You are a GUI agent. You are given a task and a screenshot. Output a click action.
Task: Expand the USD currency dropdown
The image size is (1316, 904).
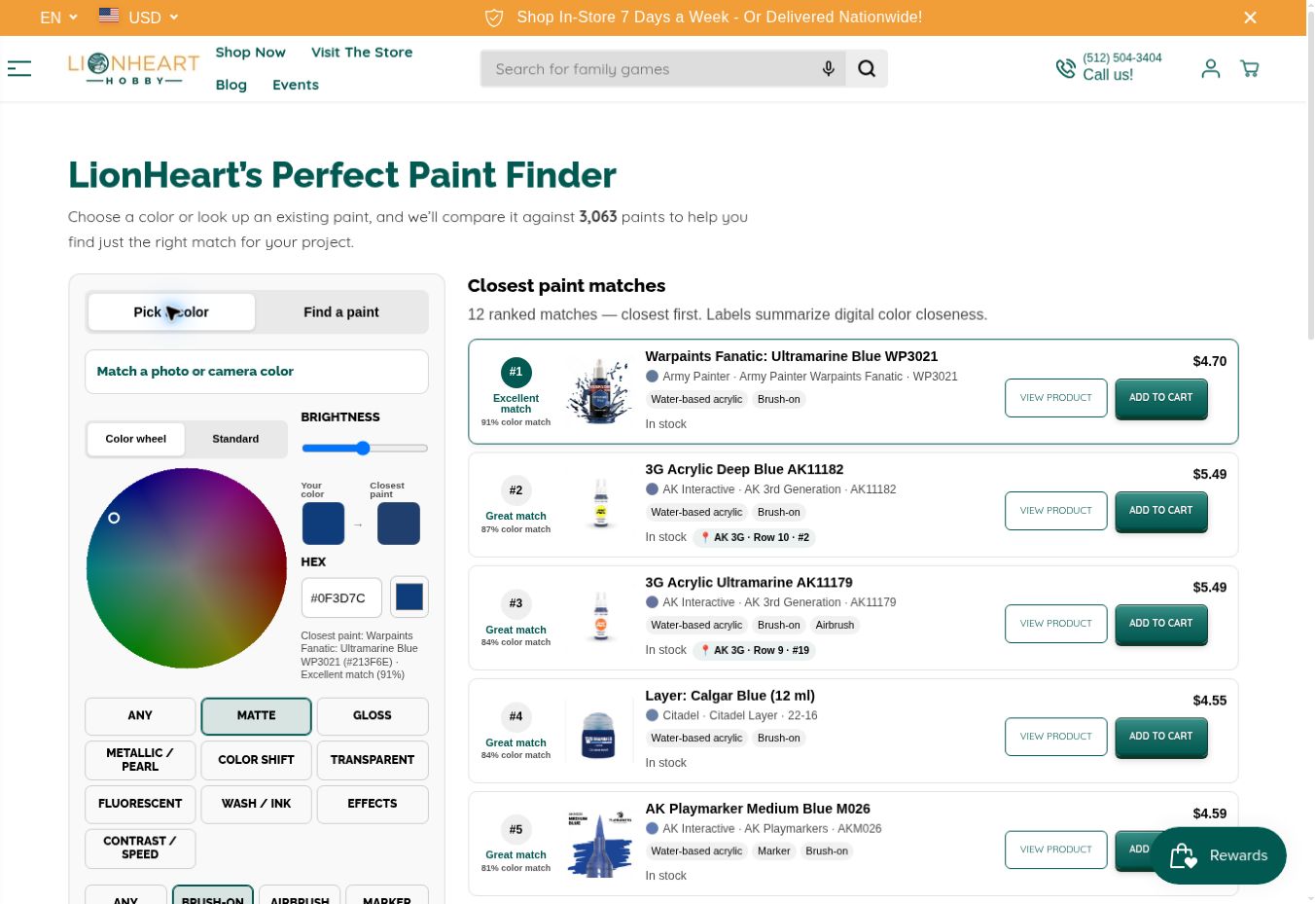click(153, 18)
